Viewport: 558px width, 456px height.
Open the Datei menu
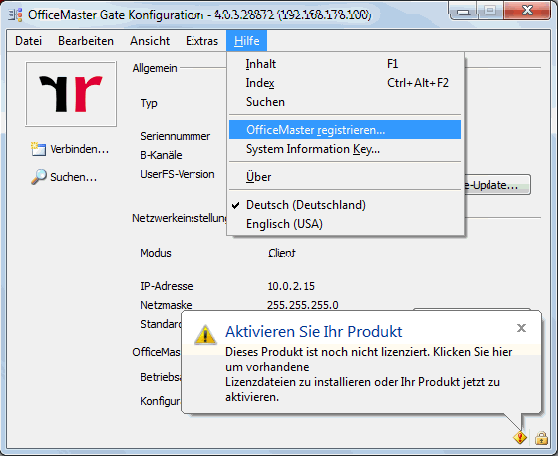[x=28, y=41]
